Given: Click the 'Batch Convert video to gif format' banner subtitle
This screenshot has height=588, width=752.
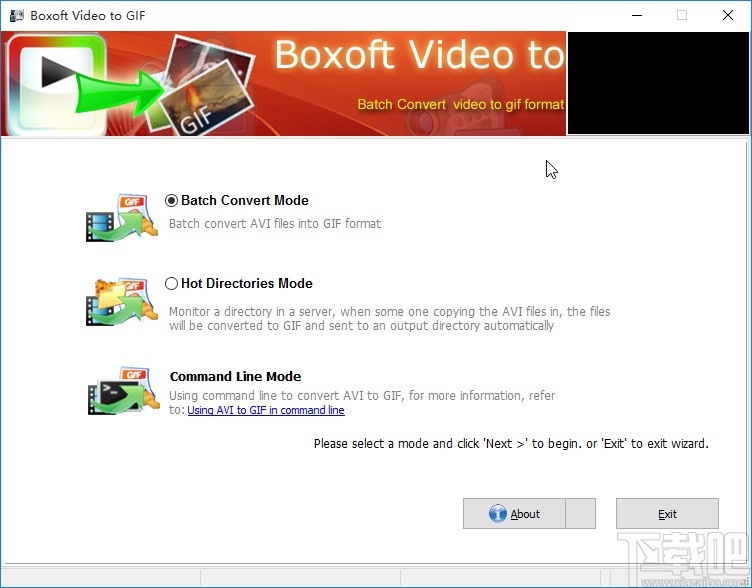Looking at the screenshot, I should (460, 104).
